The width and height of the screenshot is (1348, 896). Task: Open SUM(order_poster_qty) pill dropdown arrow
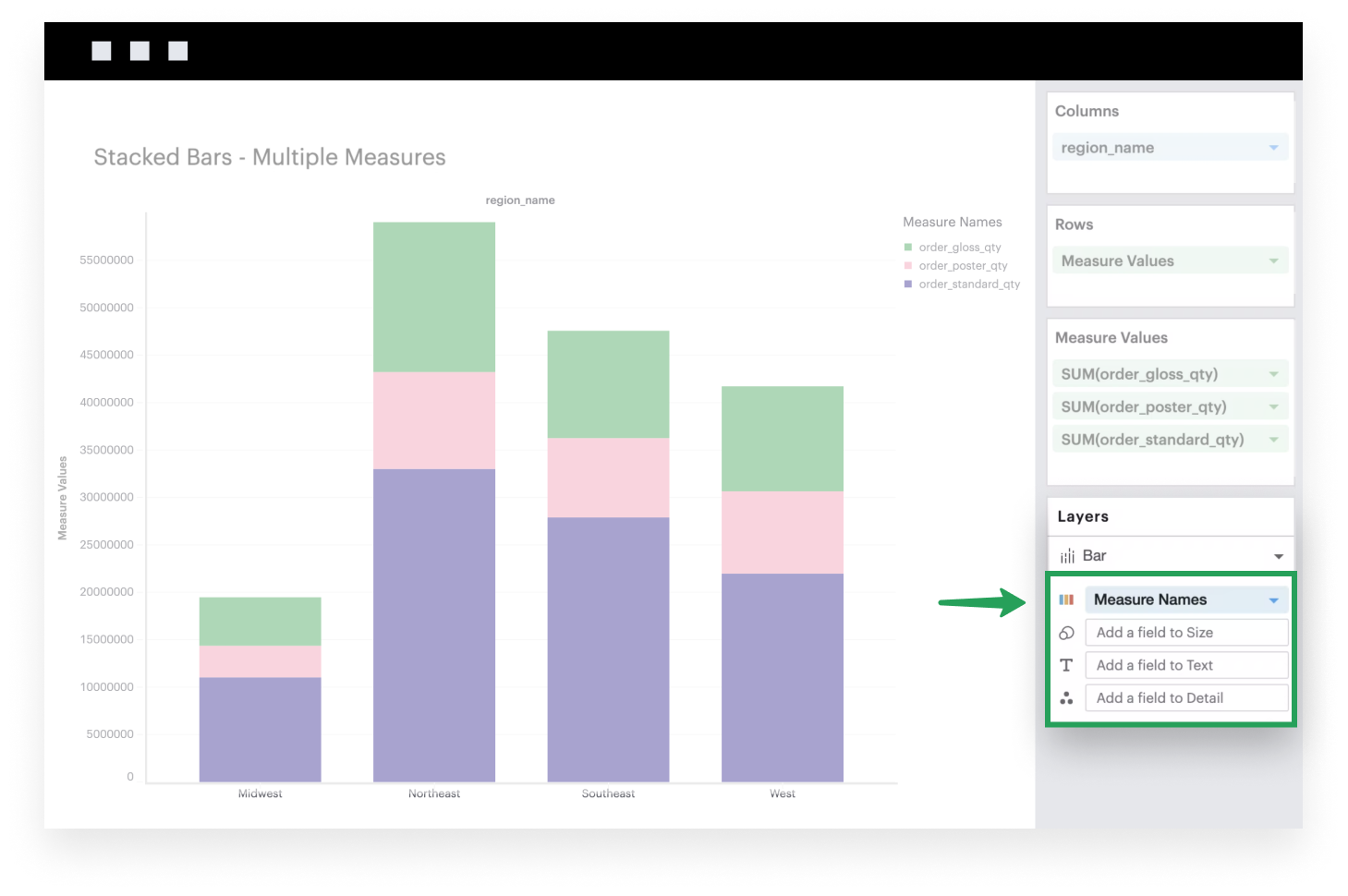pos(1273,407)
